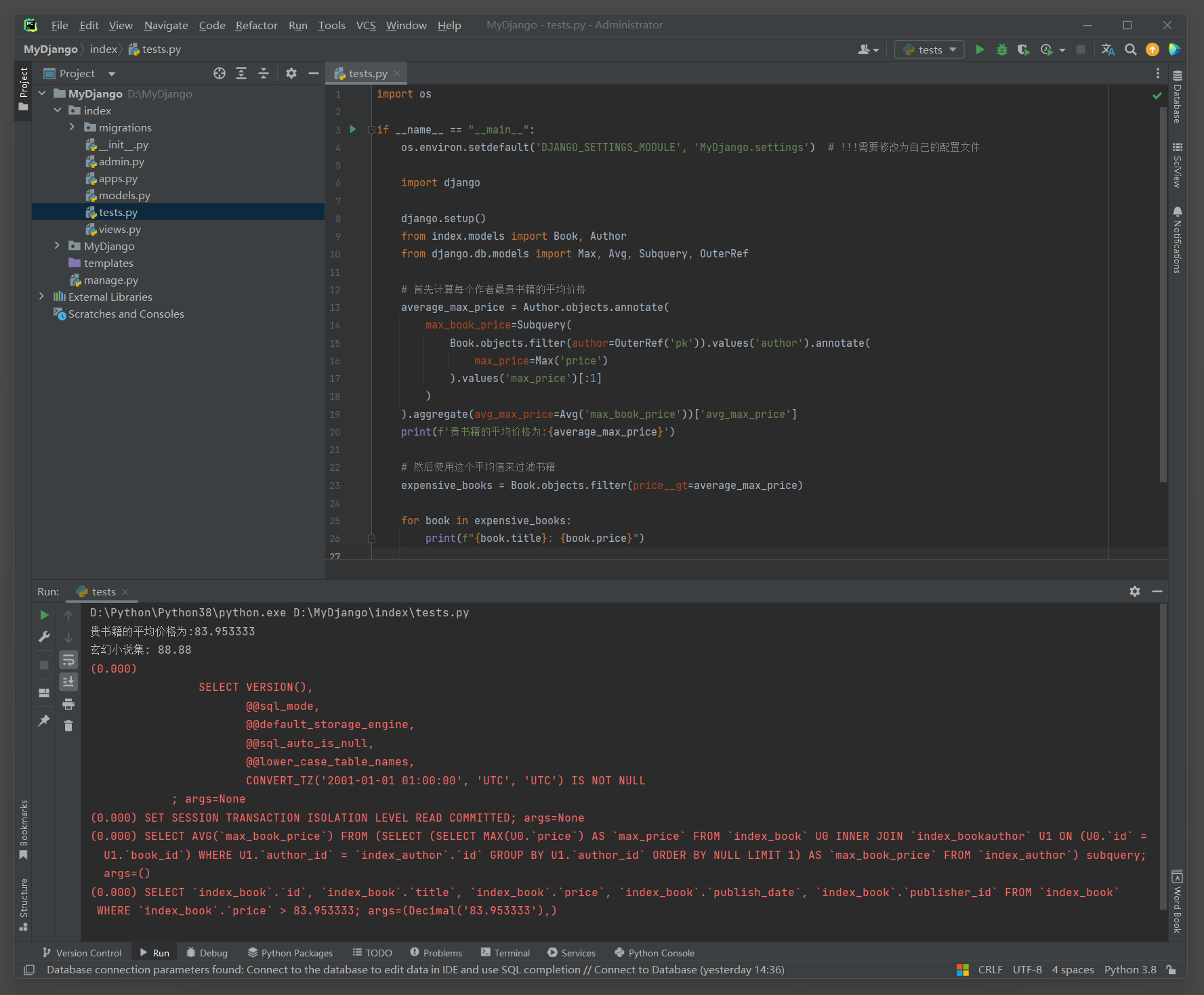Expand External Libraries node

click(x=41, y=297)
